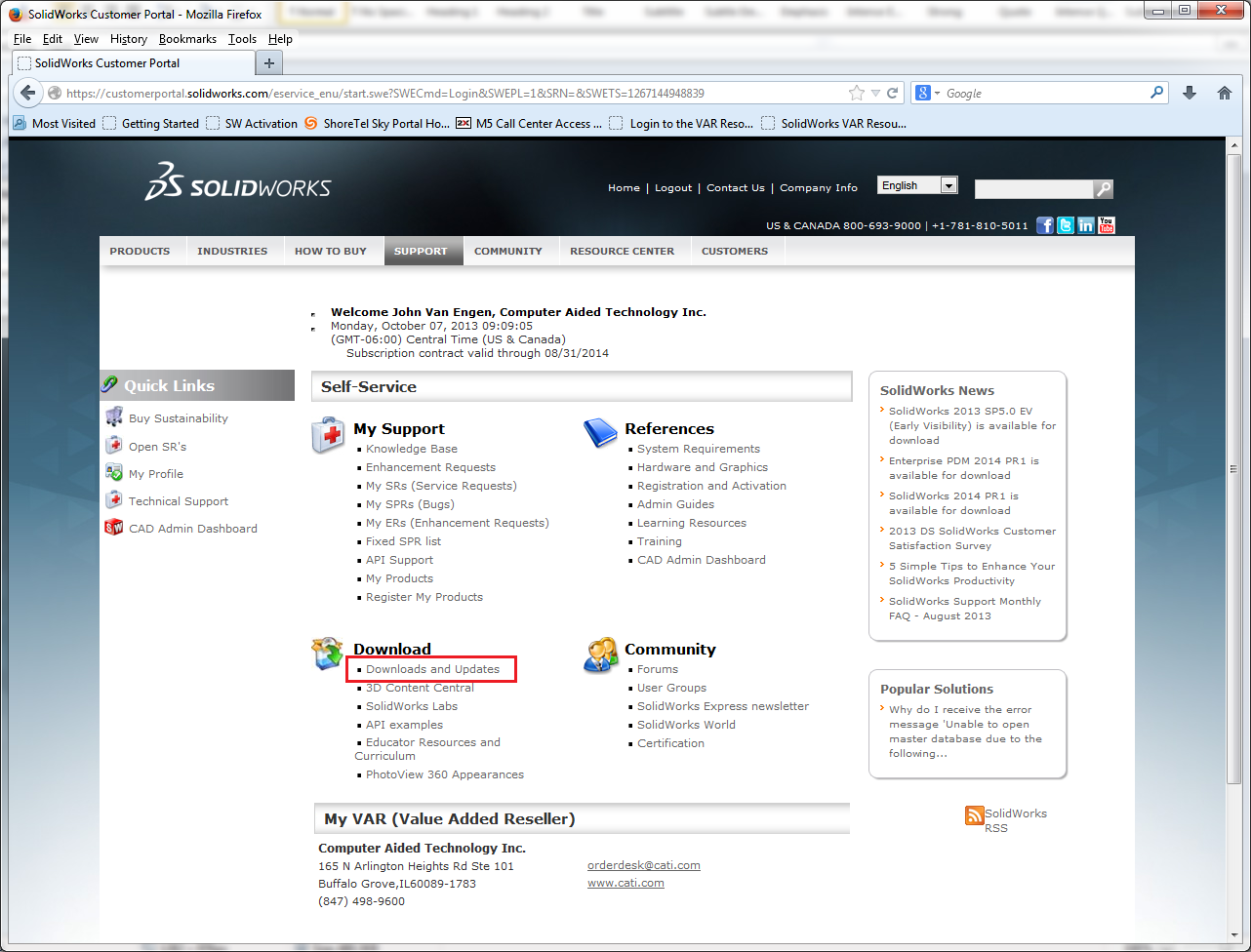Open the PhotoView 360 Appearances link
The width and height of the screenshot is (1251, 952).
(445, 774)
